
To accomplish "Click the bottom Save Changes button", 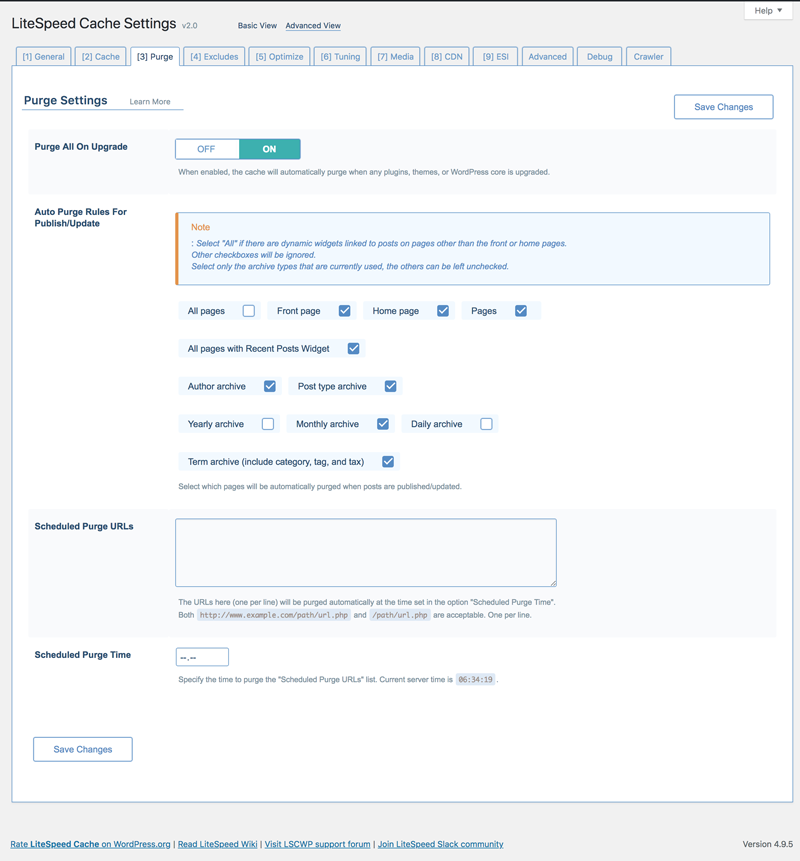I will tap(83, 750).
